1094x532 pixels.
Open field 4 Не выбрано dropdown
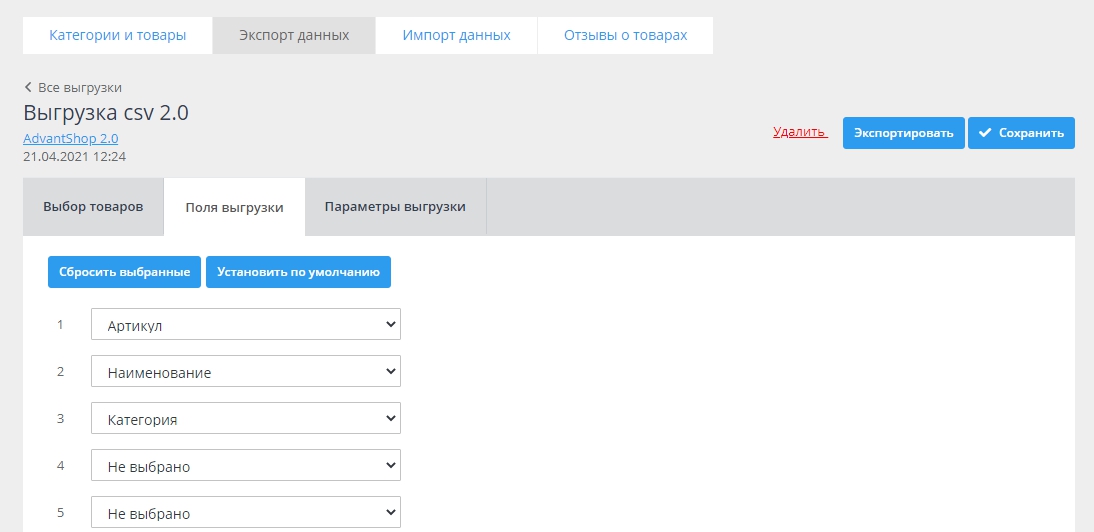pyautogui.click(x=245, y=466)
